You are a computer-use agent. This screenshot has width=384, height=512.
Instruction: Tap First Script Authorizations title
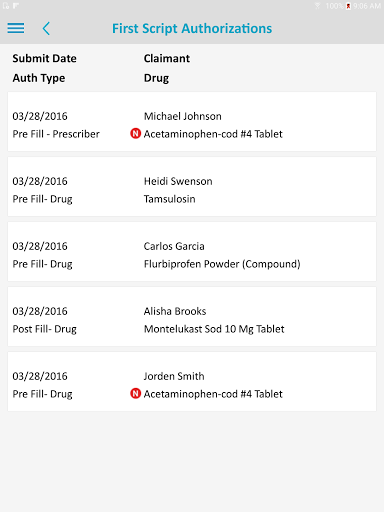coord(192,29)
